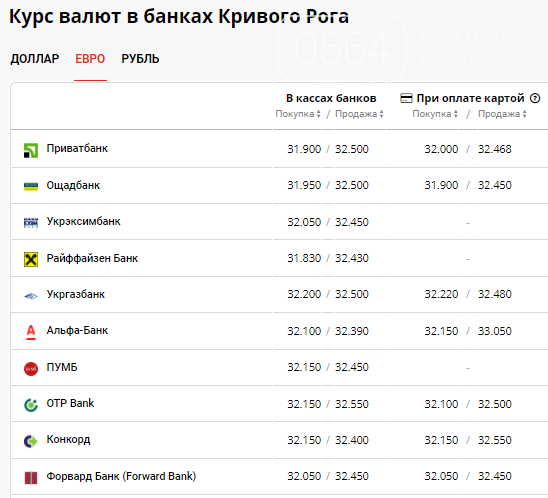Switch to the ДОЛЛАР tab

(35, 59)
